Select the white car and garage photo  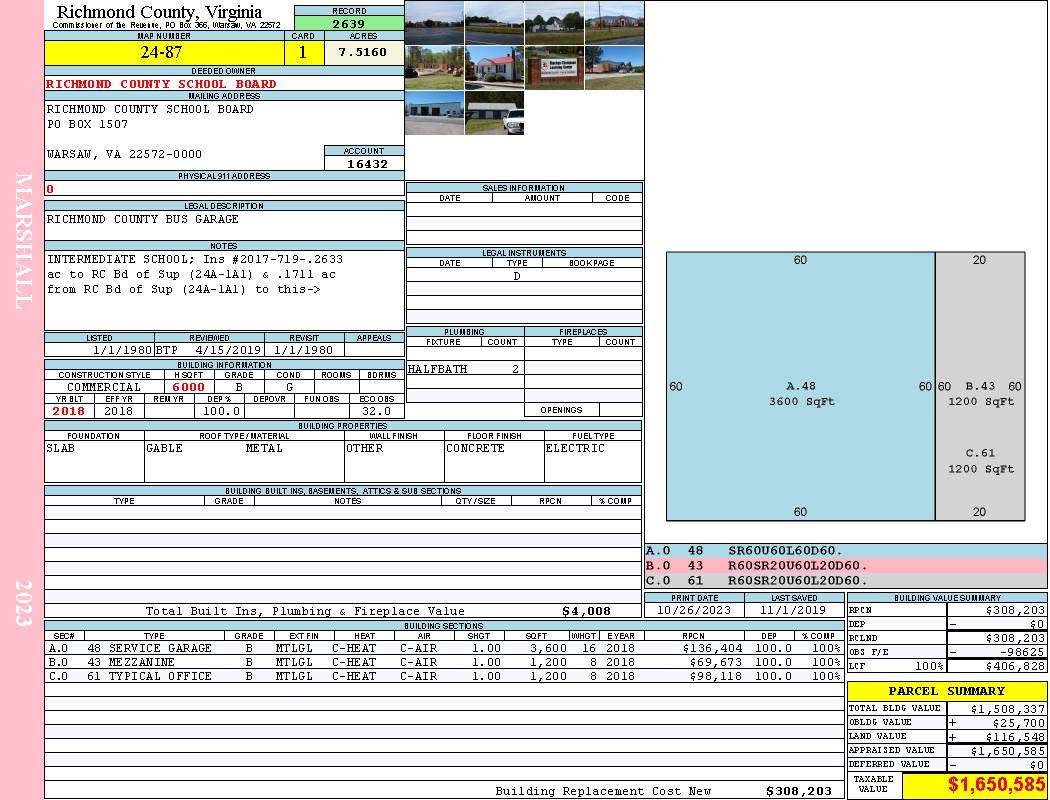[494, 112]
